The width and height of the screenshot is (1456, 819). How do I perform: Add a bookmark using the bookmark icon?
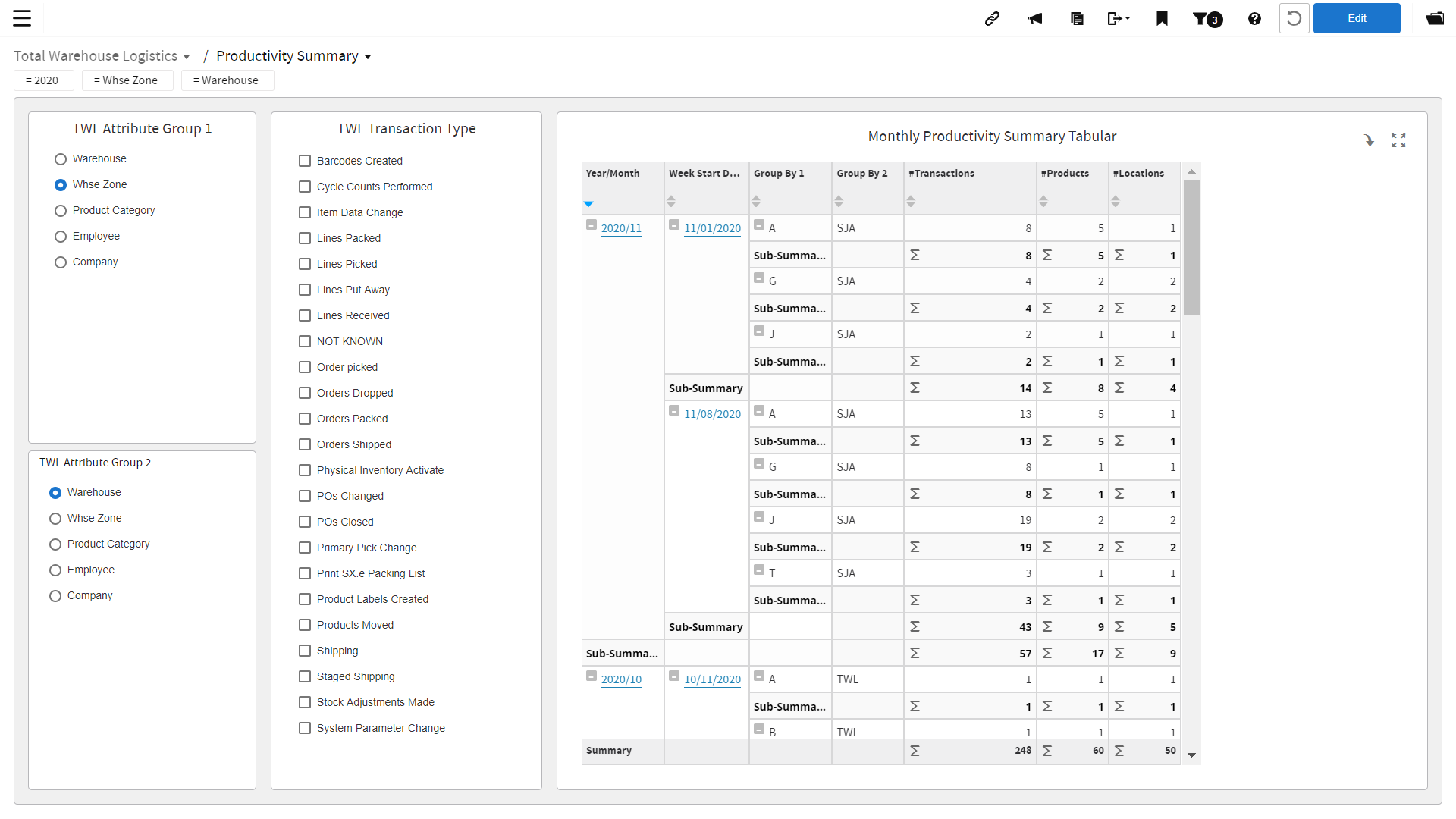tap(1161, 18)
